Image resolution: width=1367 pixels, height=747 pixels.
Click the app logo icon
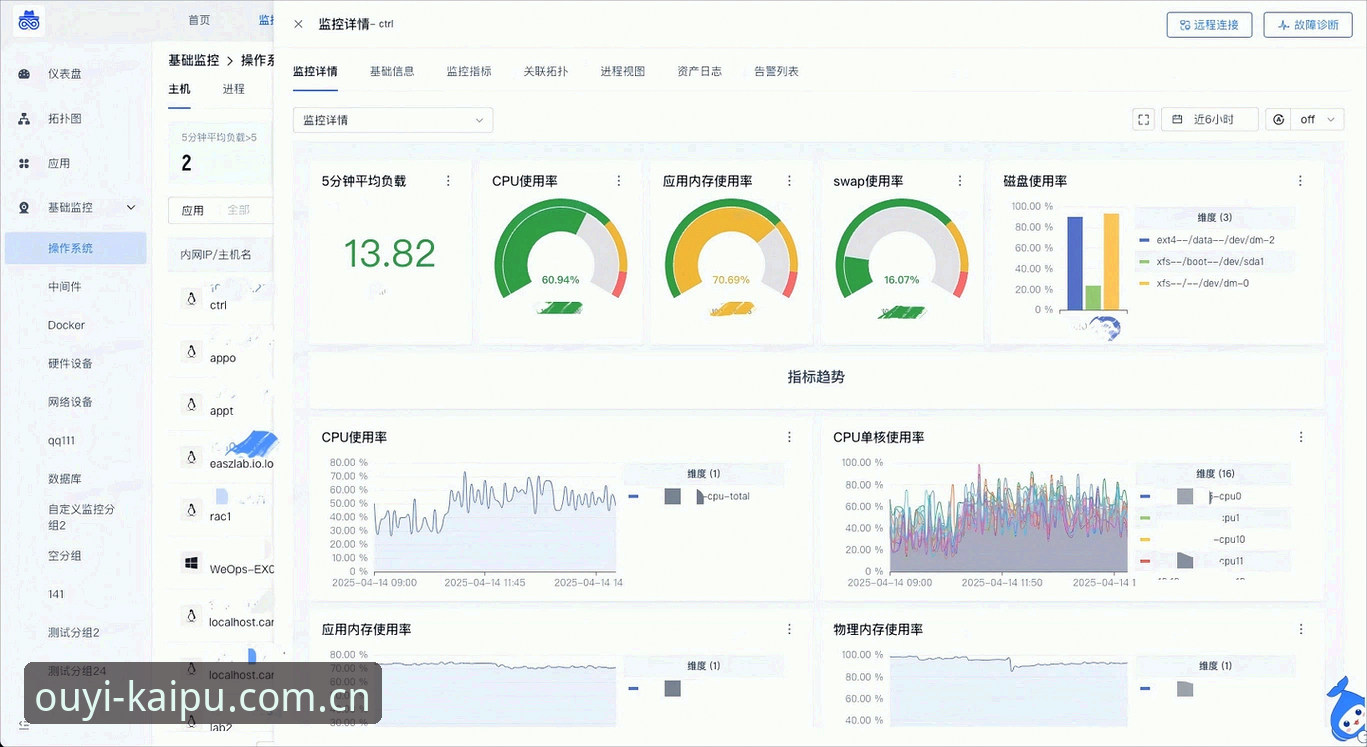coord(29,21)
